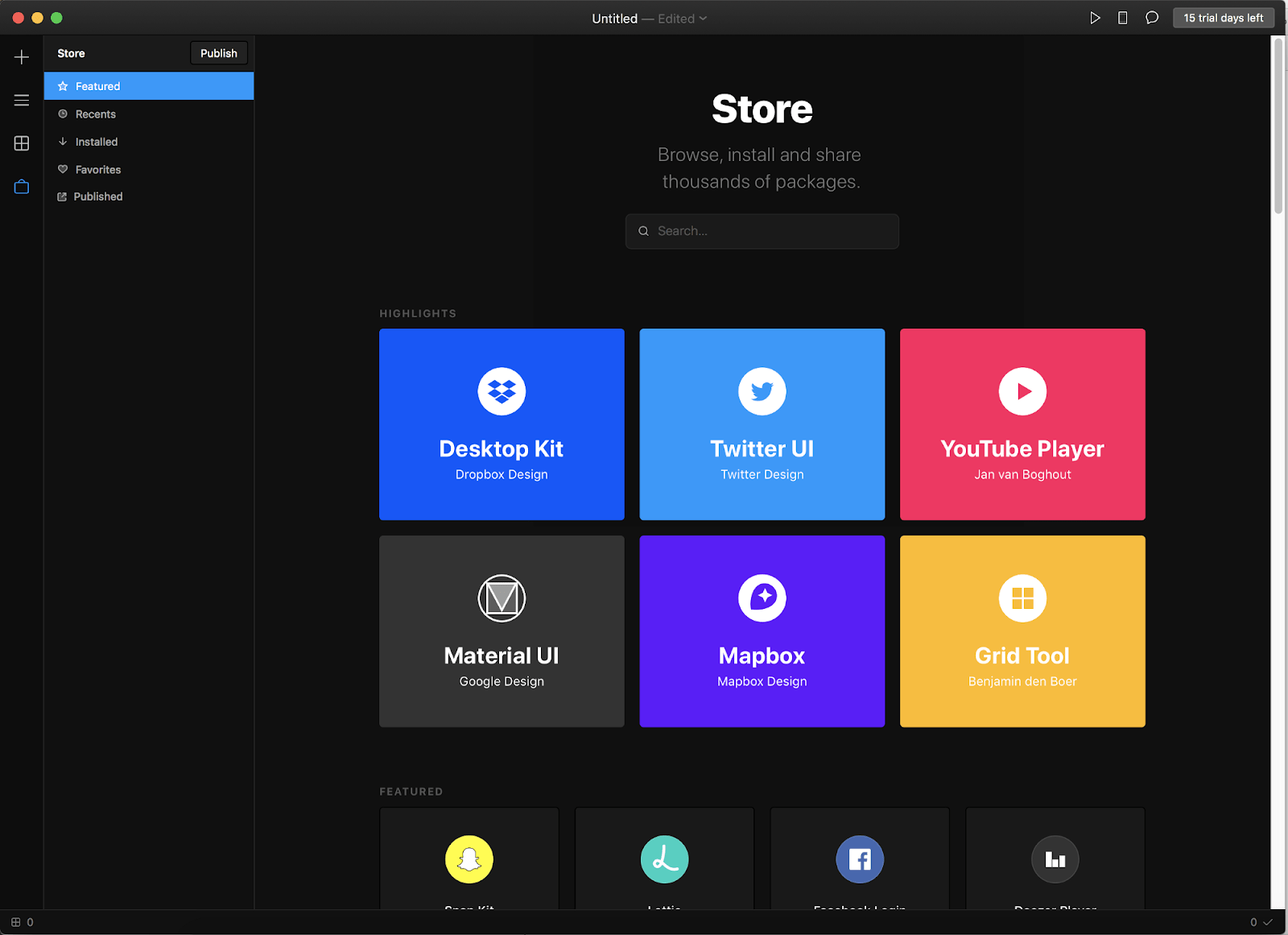Viewport: 1288px width, 935px height.
Task: Click the Store panel title in sidebar
Action: [71, 53]
